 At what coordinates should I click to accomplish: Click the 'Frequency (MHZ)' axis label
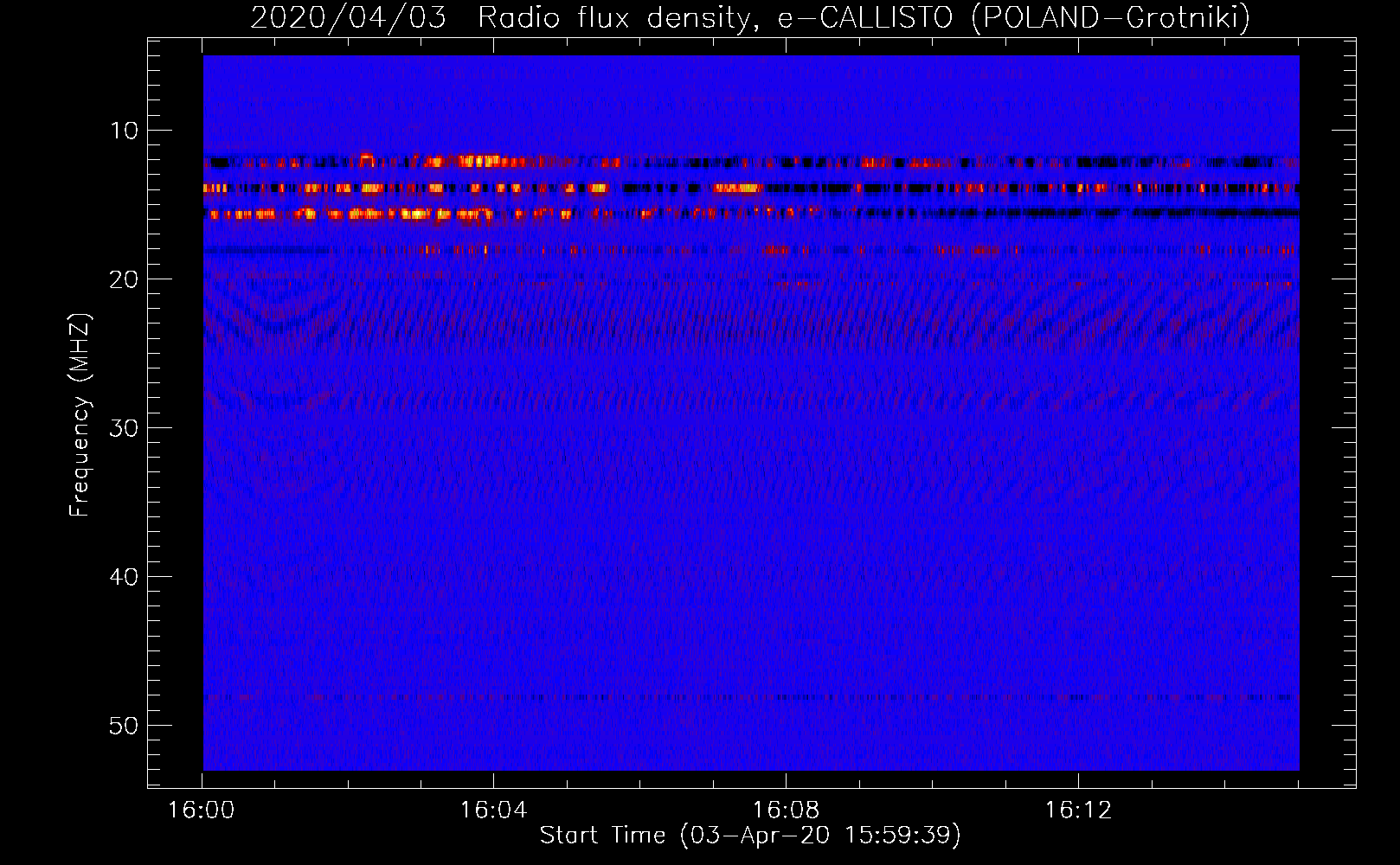click(x=80, y=415)
